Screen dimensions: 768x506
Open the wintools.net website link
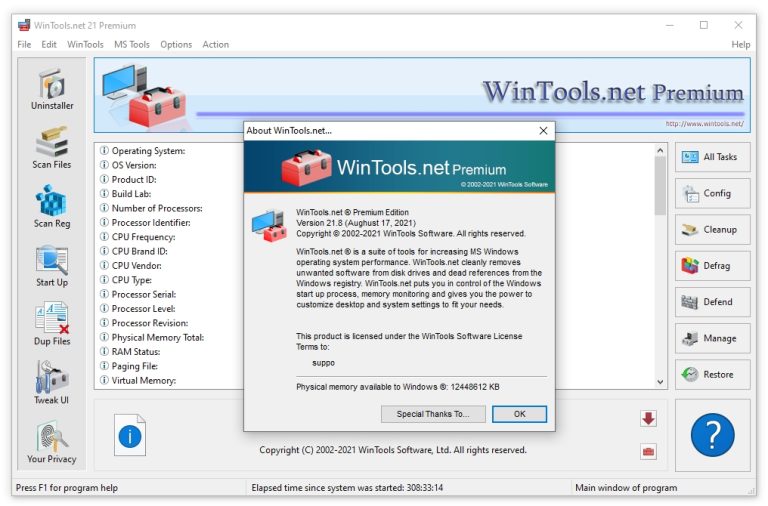click(704, 124)
